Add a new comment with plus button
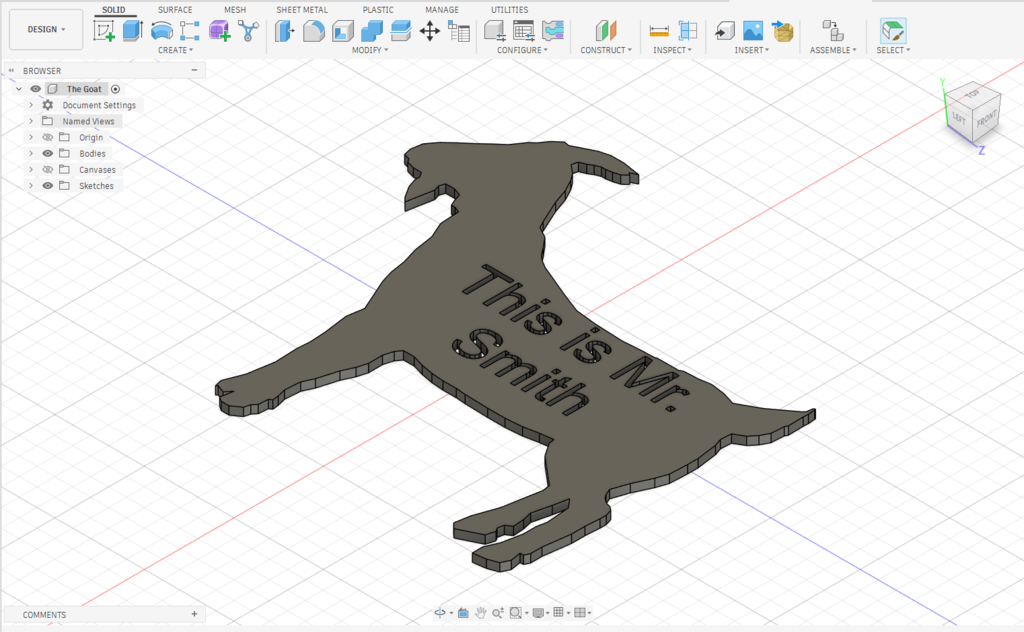Viewport: 1024px width, 632px height. [194, 614]
